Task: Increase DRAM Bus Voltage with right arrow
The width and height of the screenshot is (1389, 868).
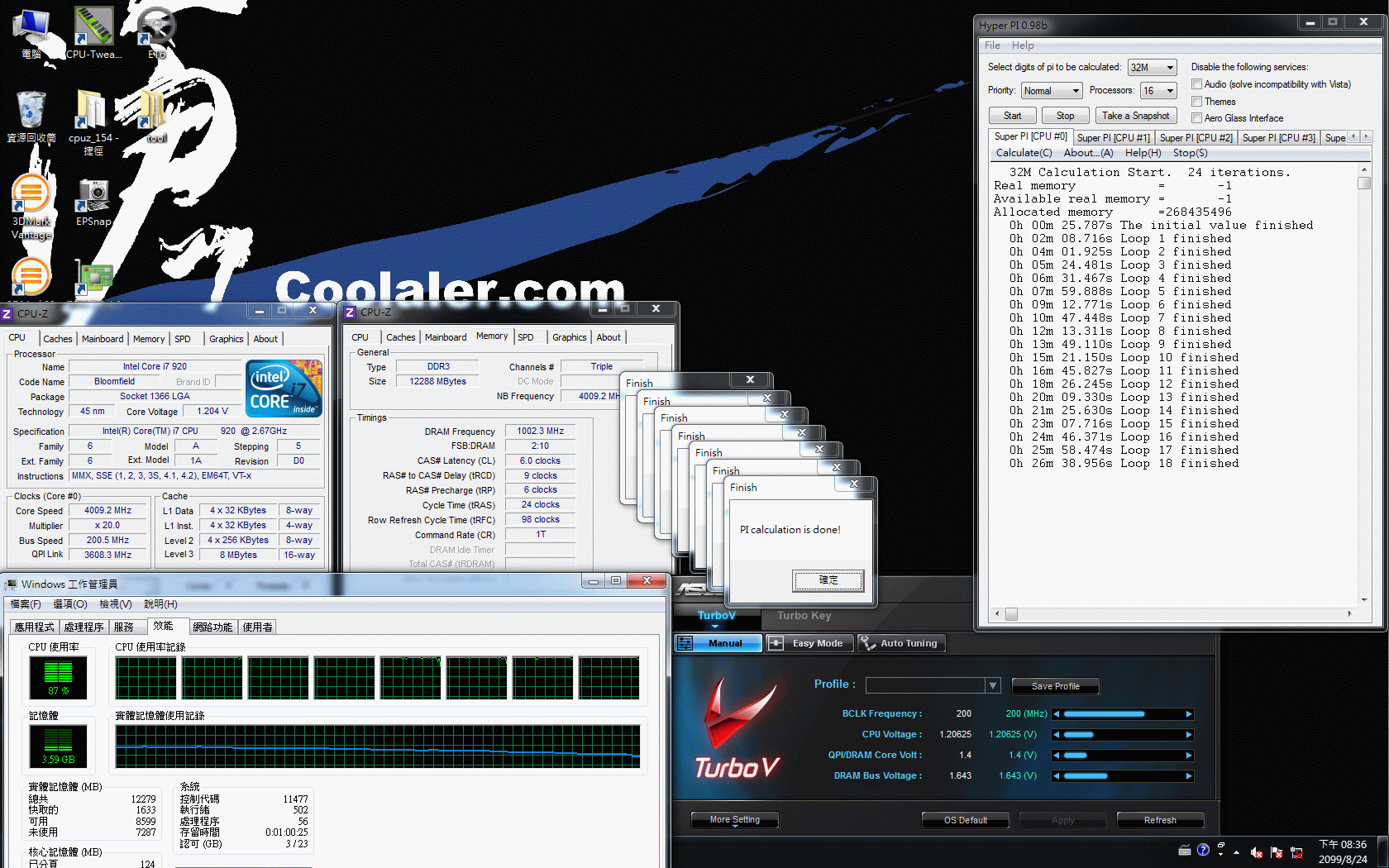Action: pos(1189,775)
